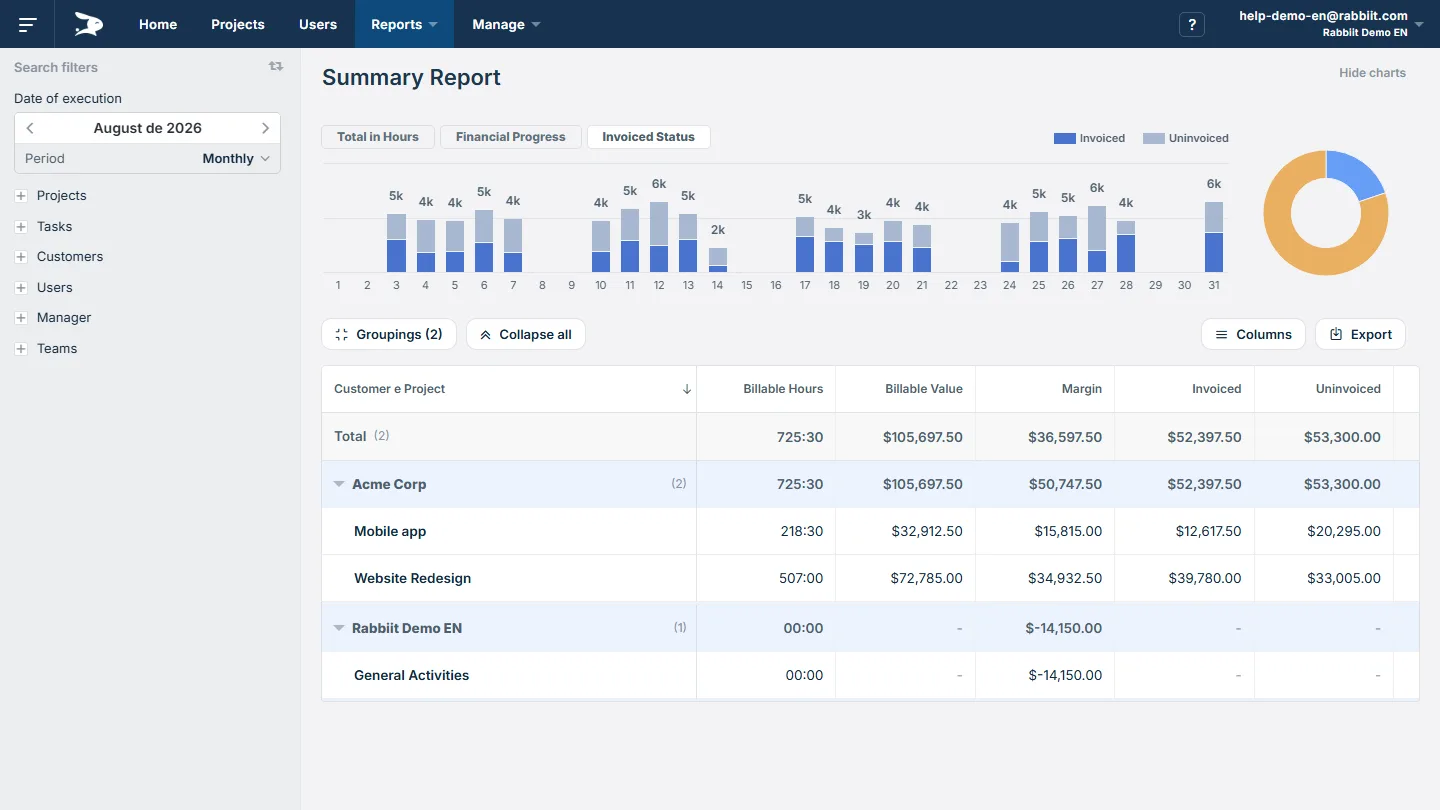This screenshot has width=1440, height=810.
Task: Collapse the Acme Corp group row
Action: pos(339,484)
